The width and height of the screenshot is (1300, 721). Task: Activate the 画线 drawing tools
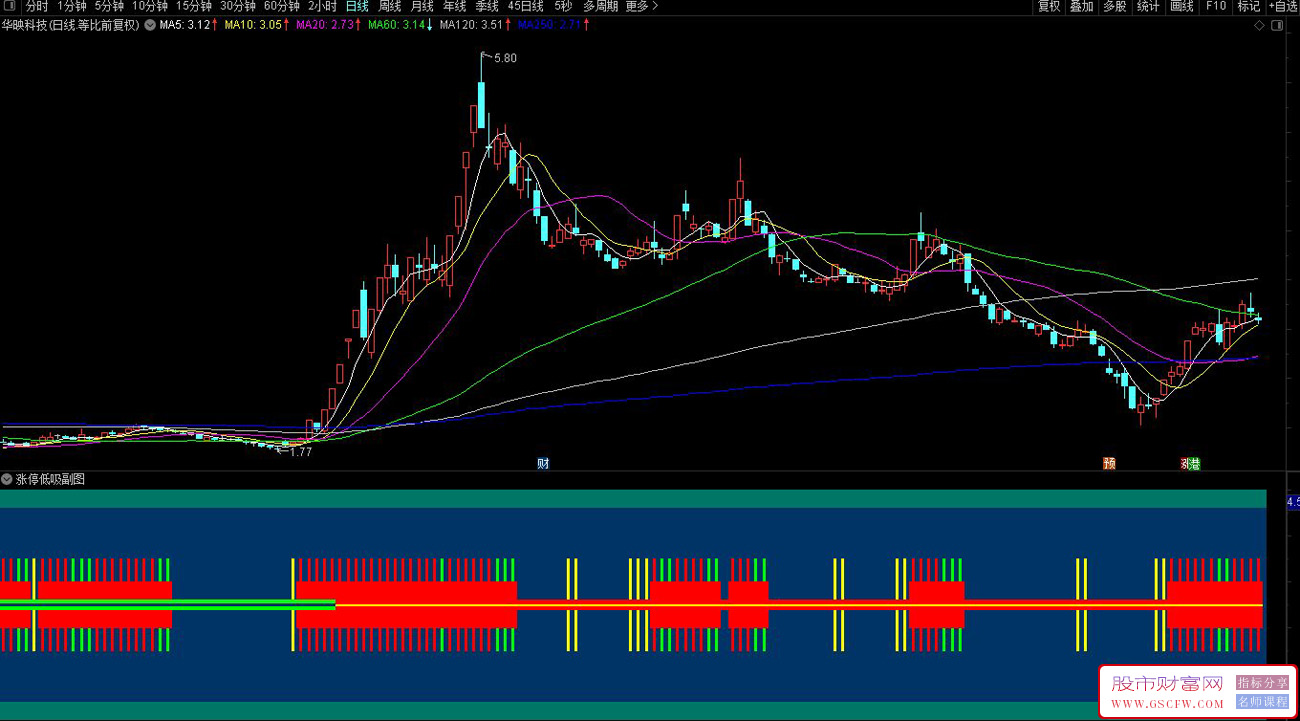pyautogui.click(x=1181, y=6)
